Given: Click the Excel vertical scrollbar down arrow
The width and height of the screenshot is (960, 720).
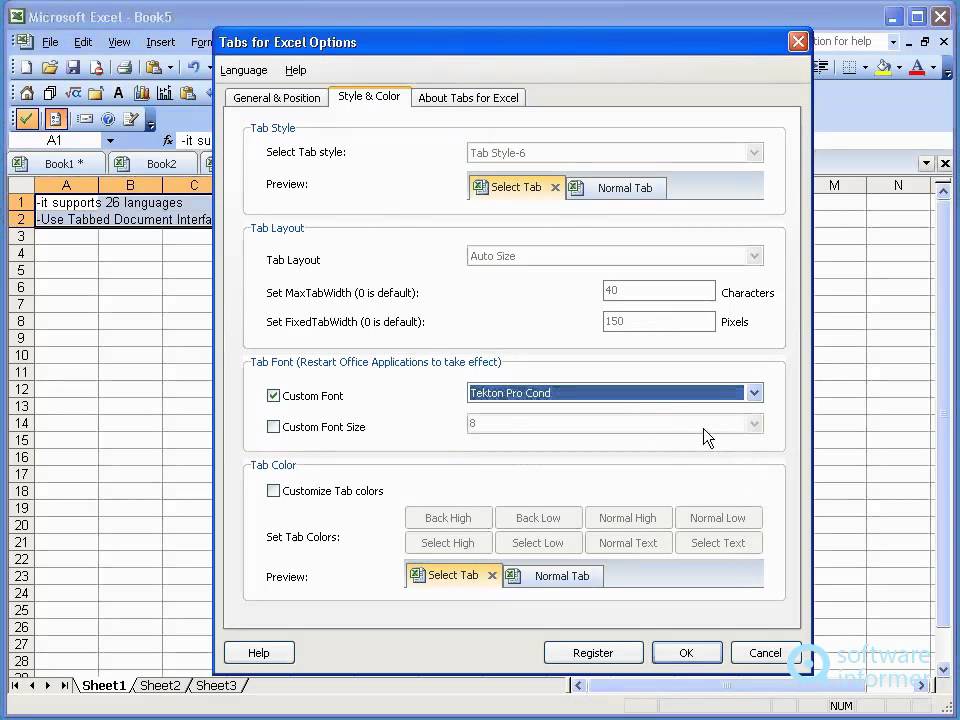Looking at the screenshot, I should pos(943,669).
